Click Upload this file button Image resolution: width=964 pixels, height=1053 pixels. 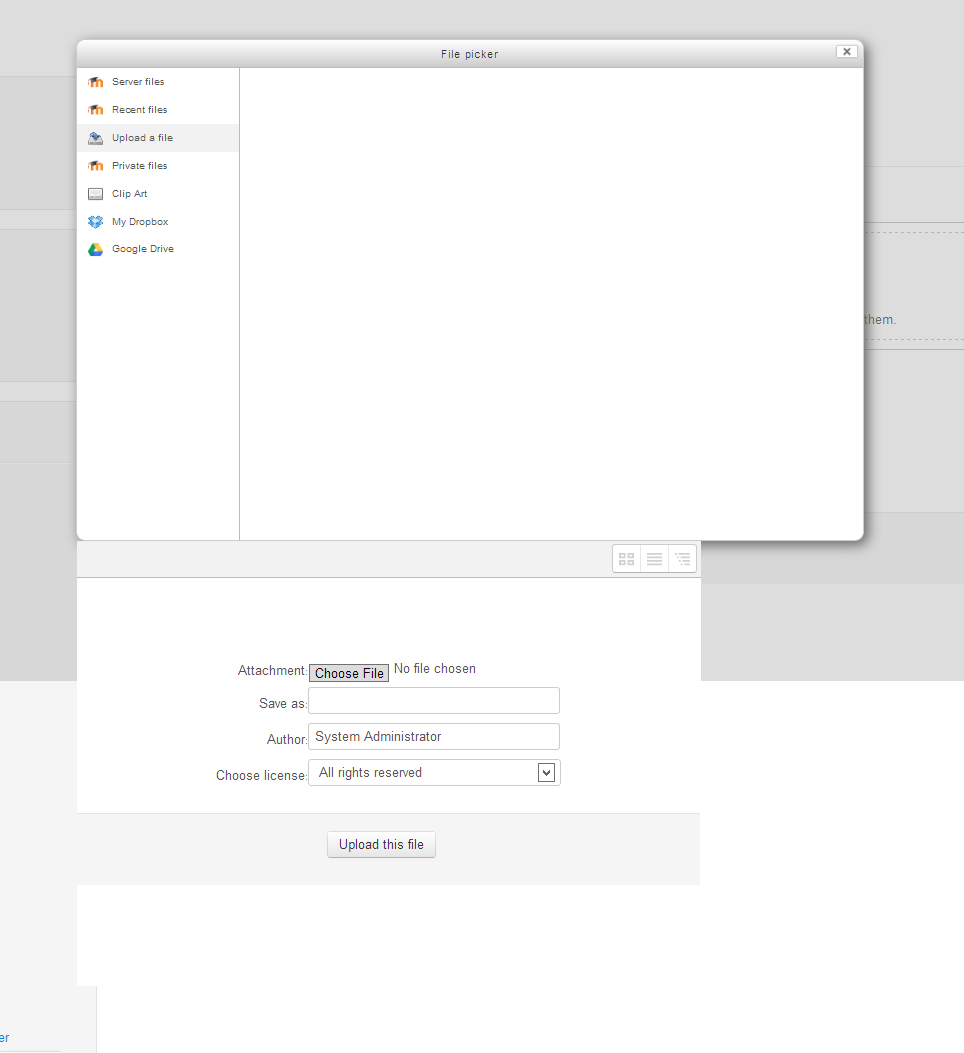point(381,845)
